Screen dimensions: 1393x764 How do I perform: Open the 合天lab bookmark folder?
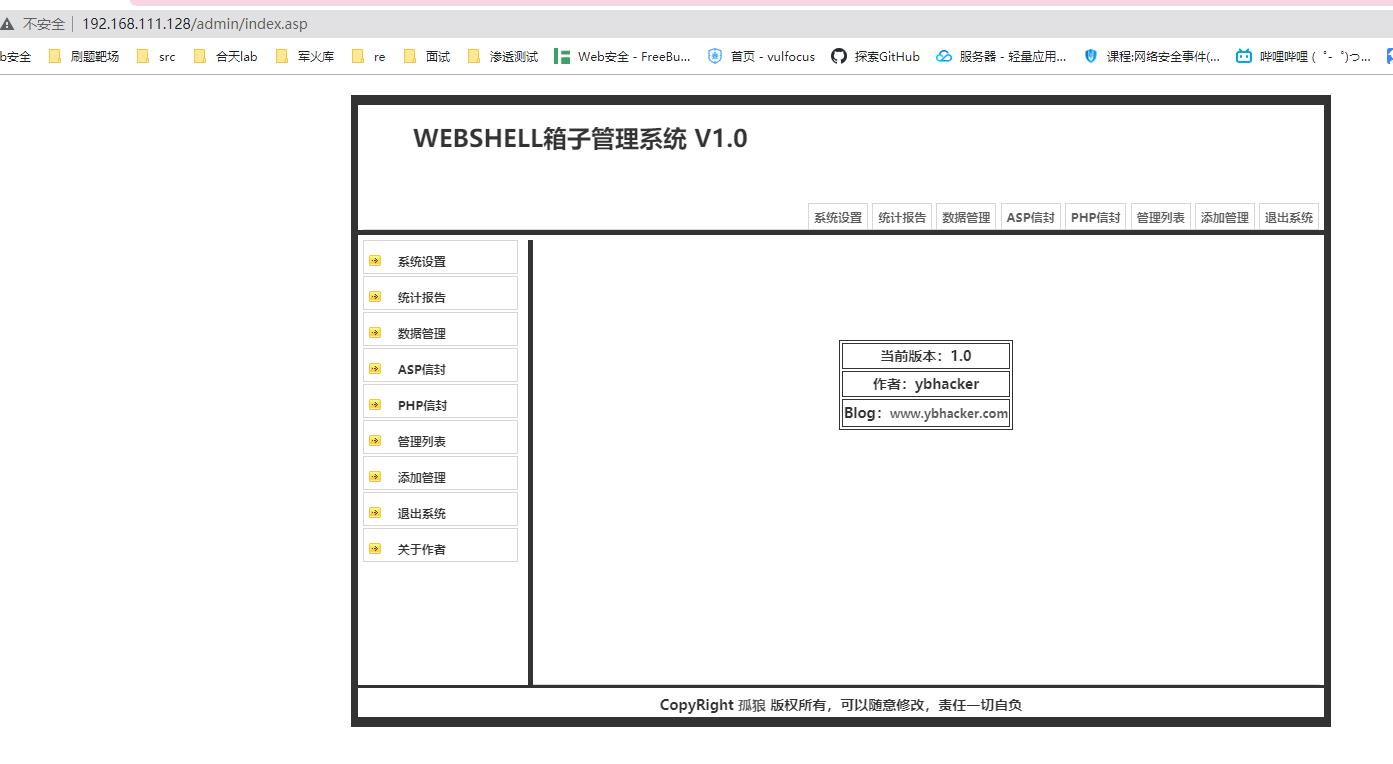coord(225,56)
